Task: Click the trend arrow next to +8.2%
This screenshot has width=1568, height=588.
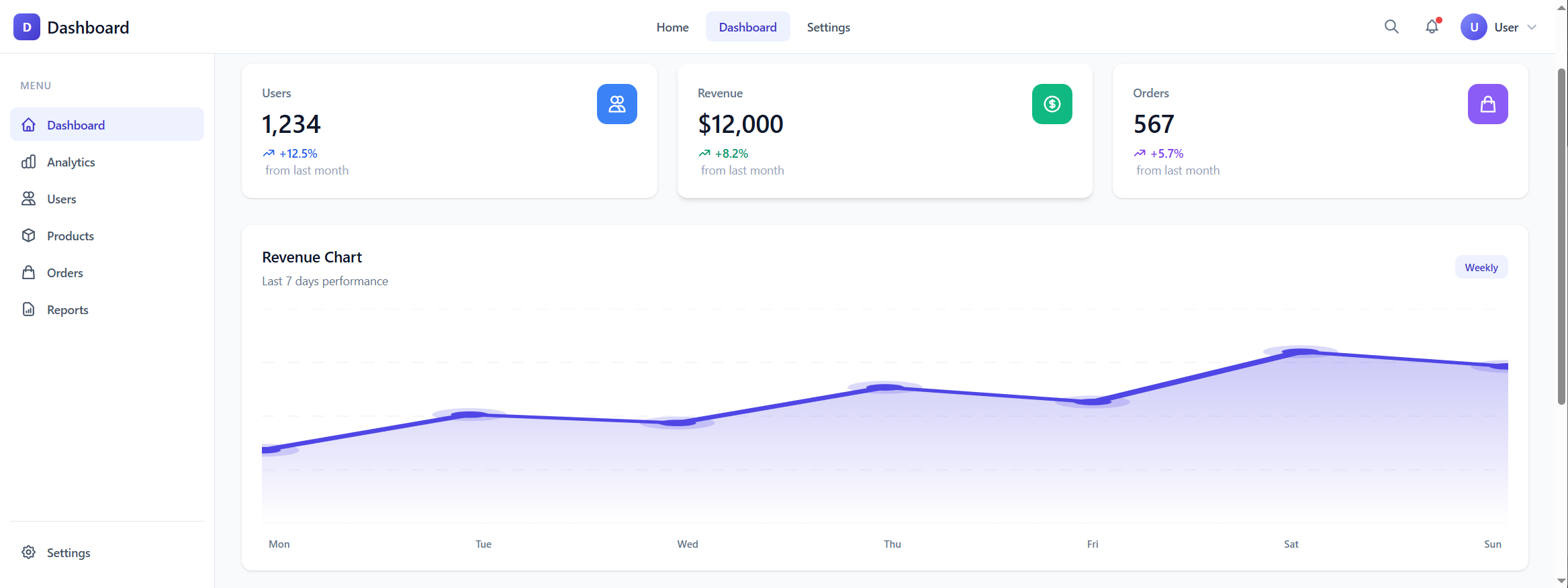Action: [704, 154]
